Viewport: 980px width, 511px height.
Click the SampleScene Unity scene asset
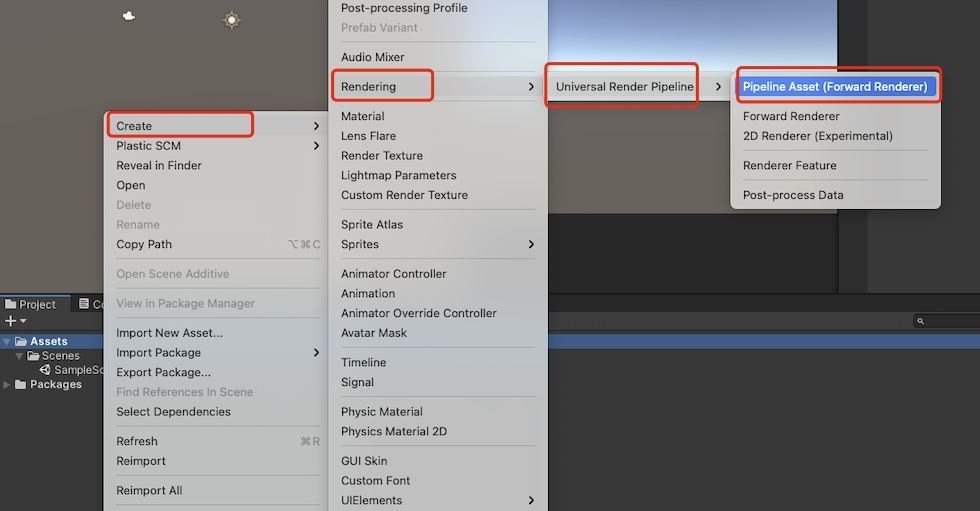[x=70, y=370]
